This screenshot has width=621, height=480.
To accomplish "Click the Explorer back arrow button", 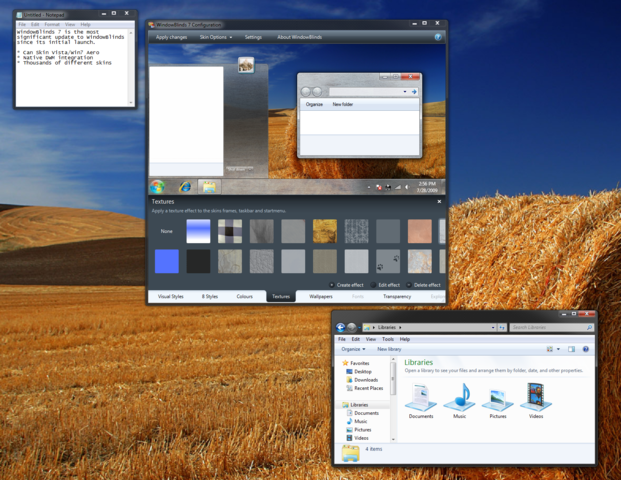I will (x=340, y=327).
